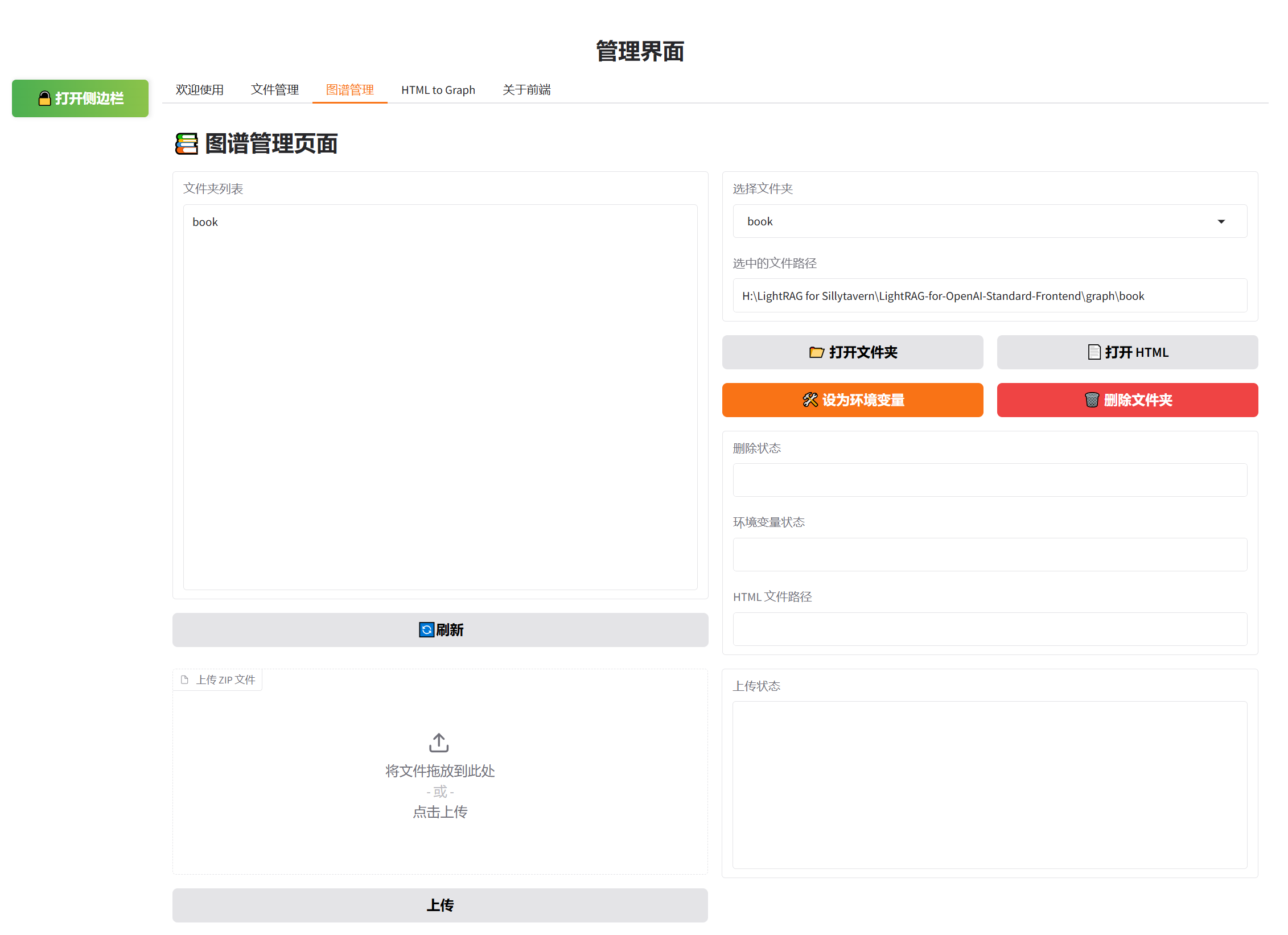The height and width of the screenshot is (935, 1288).
Task: Switch to the 文件管理 tab
Action: tap(275, 89)
